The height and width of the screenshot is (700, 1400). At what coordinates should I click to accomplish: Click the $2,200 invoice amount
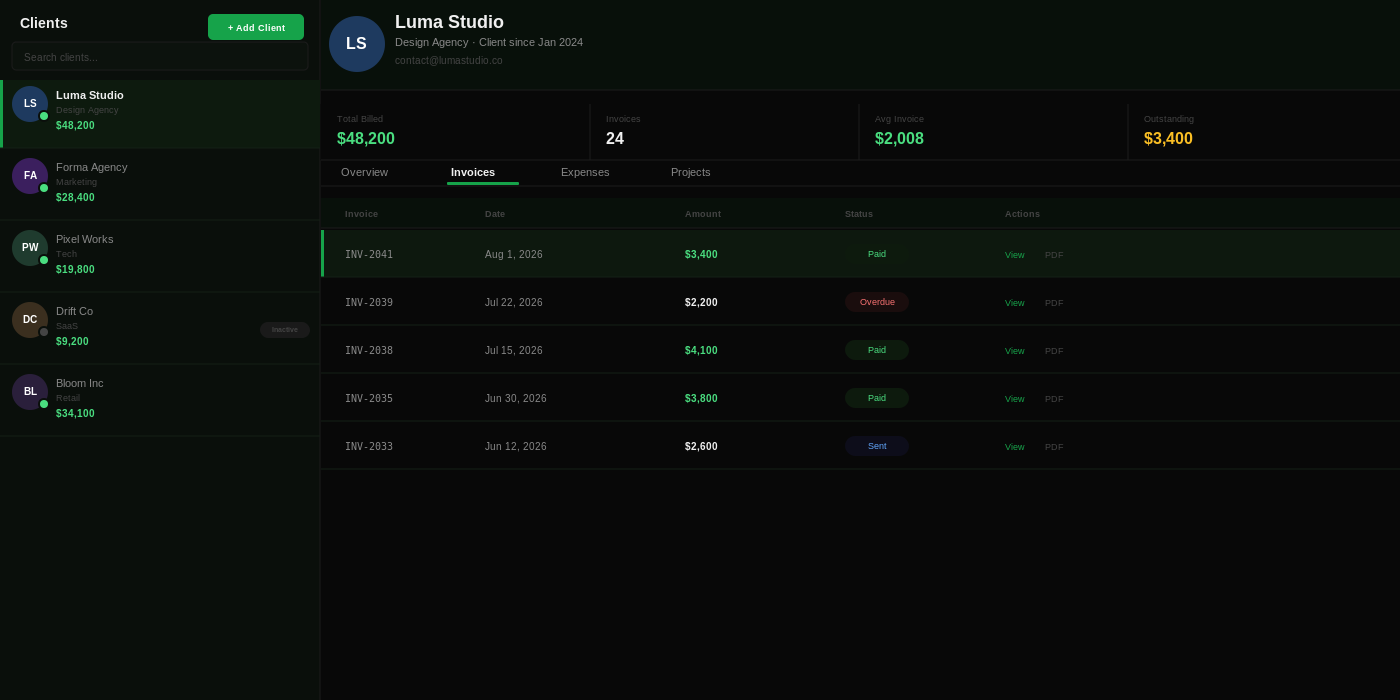click(701, 303)
